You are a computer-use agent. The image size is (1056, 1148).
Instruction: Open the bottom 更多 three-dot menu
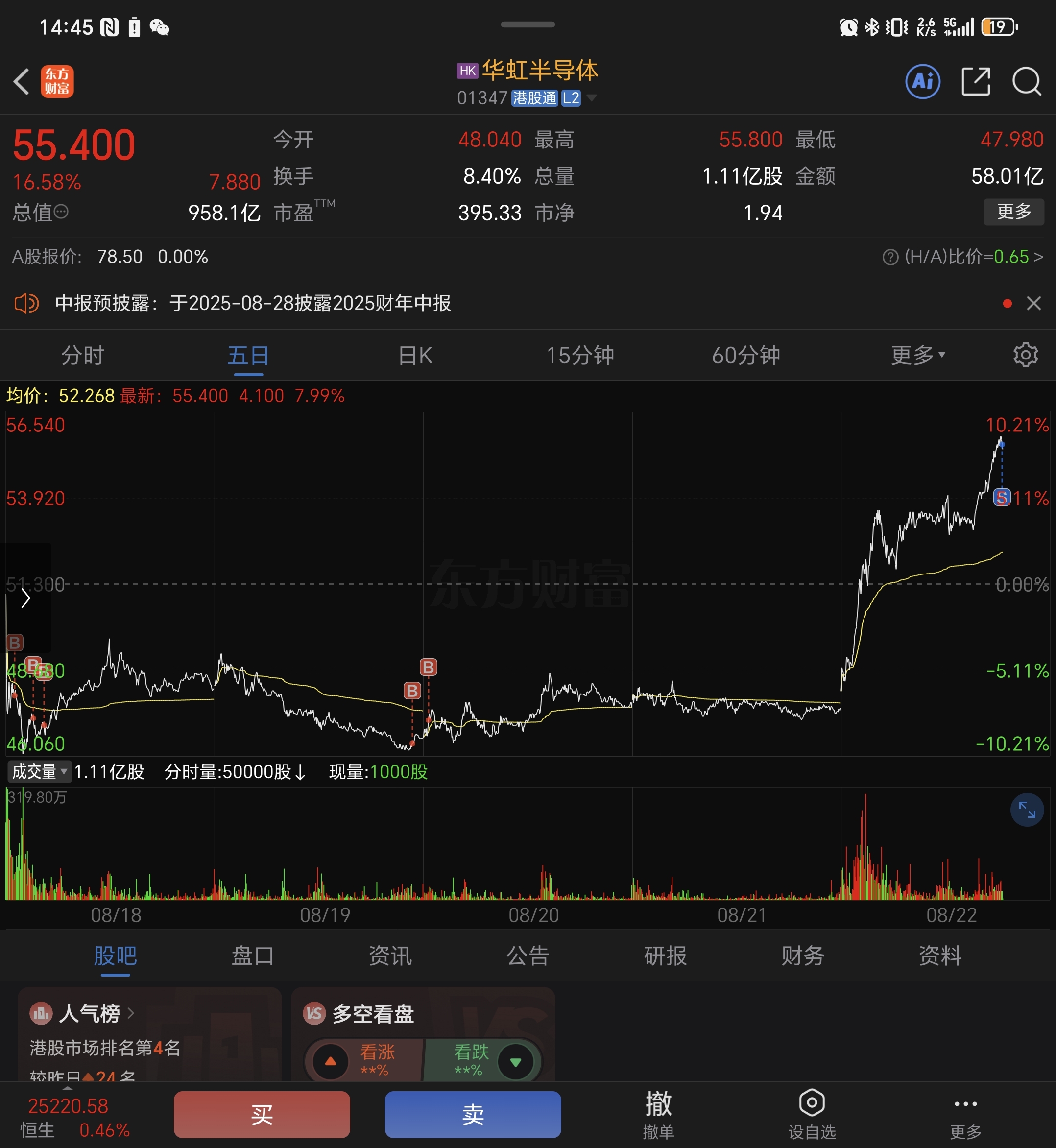click(965, 1114)
